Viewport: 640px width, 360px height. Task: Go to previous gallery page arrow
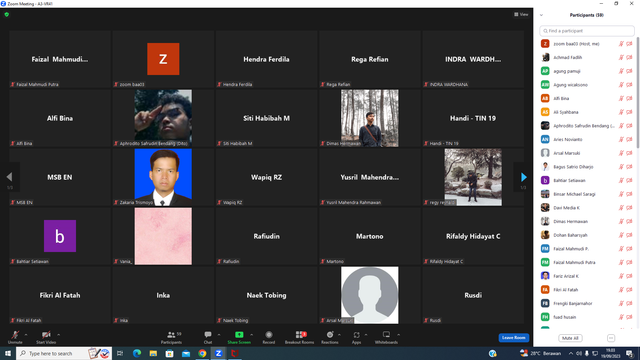9,177
